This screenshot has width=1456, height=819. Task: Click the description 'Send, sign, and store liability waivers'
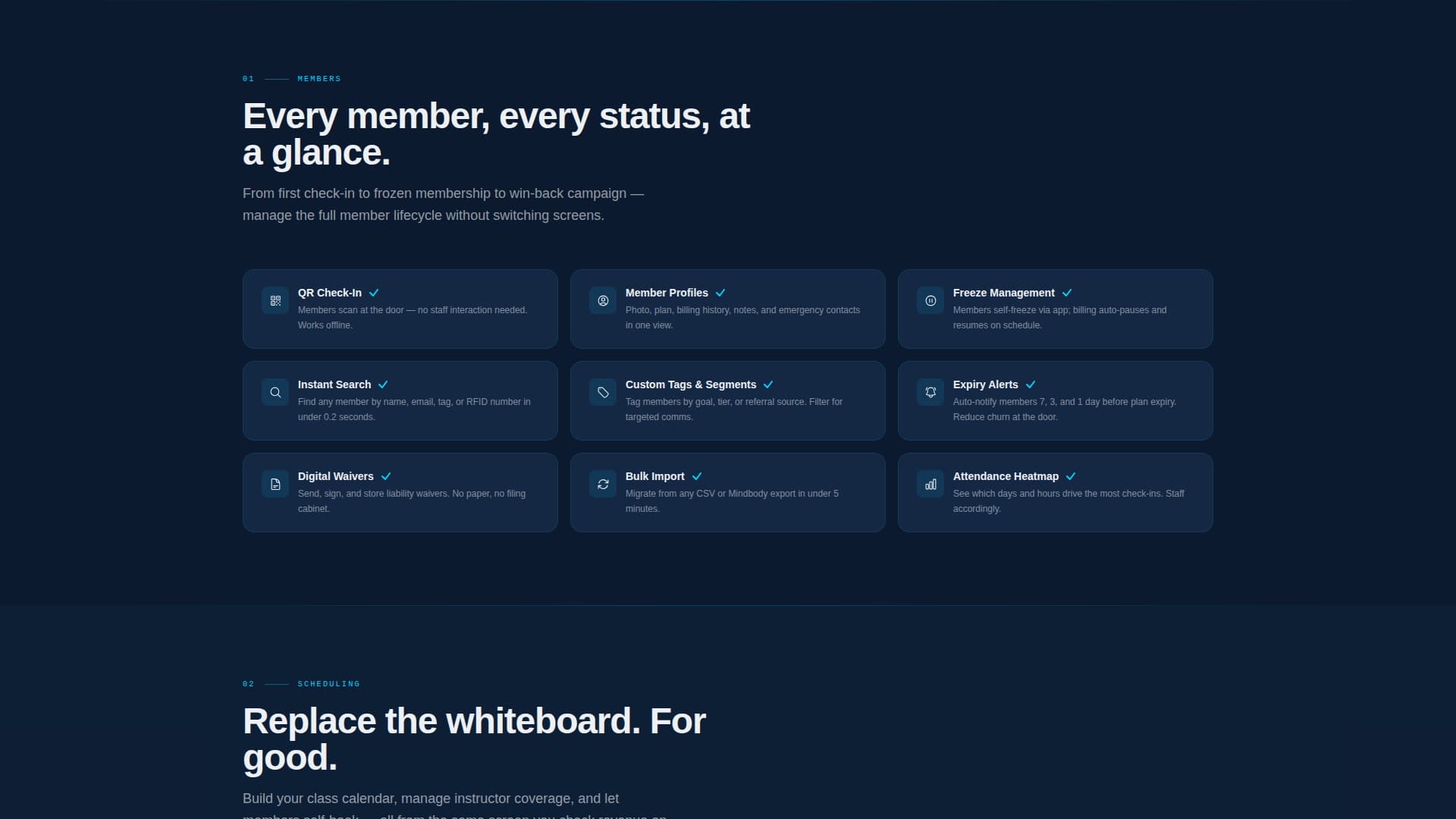pyautogui.click(x=412, y=501)
